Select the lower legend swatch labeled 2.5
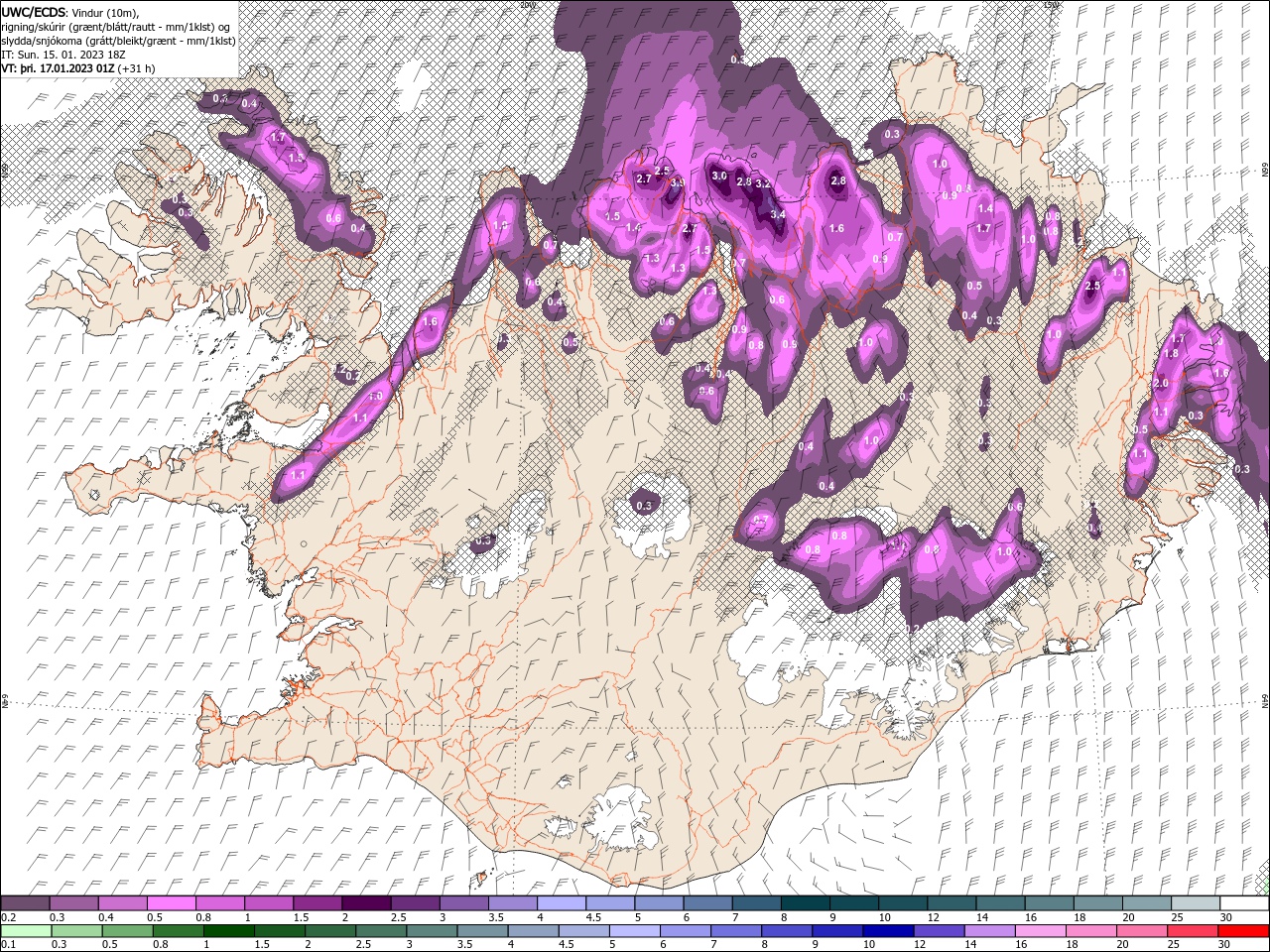1270x952 pixels. tap(381, 931)
